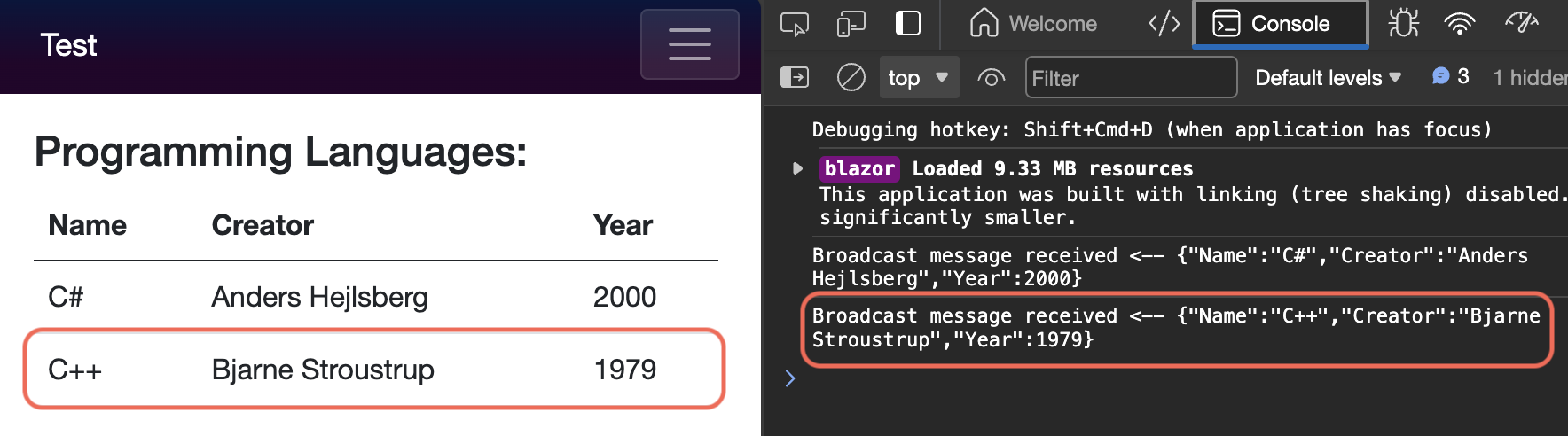
Task: Toggle the console sidebar panel
Action: click(x=794, y=78)
